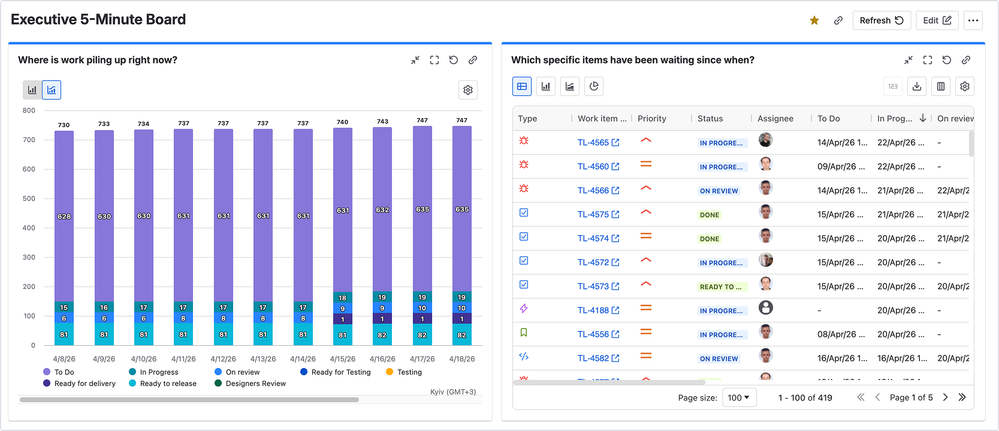The width and height of the screenshot is (999, 431).
Task: Sort by the In Progress column arrow
Action: [922, 118]
